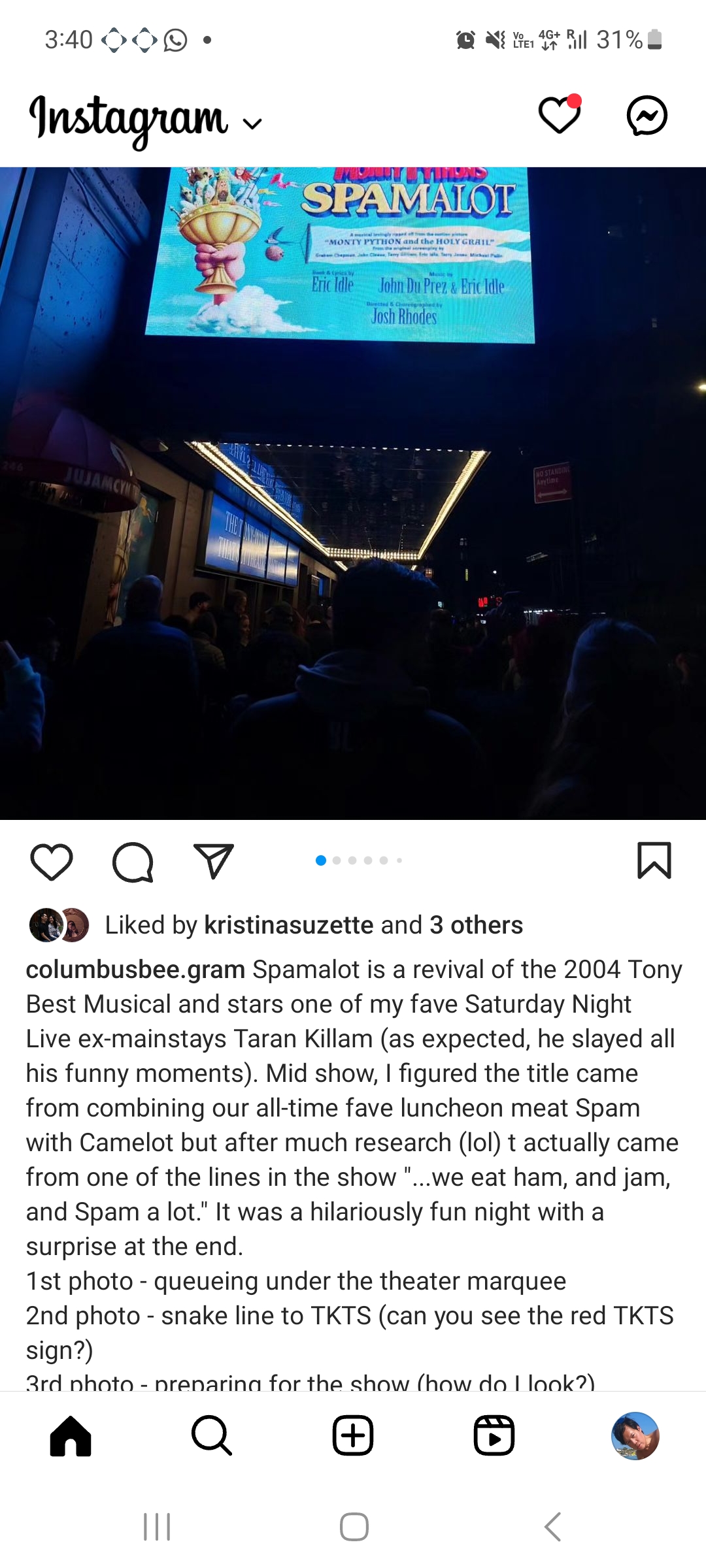Tap the Instagram logo title

pos(129,120)
